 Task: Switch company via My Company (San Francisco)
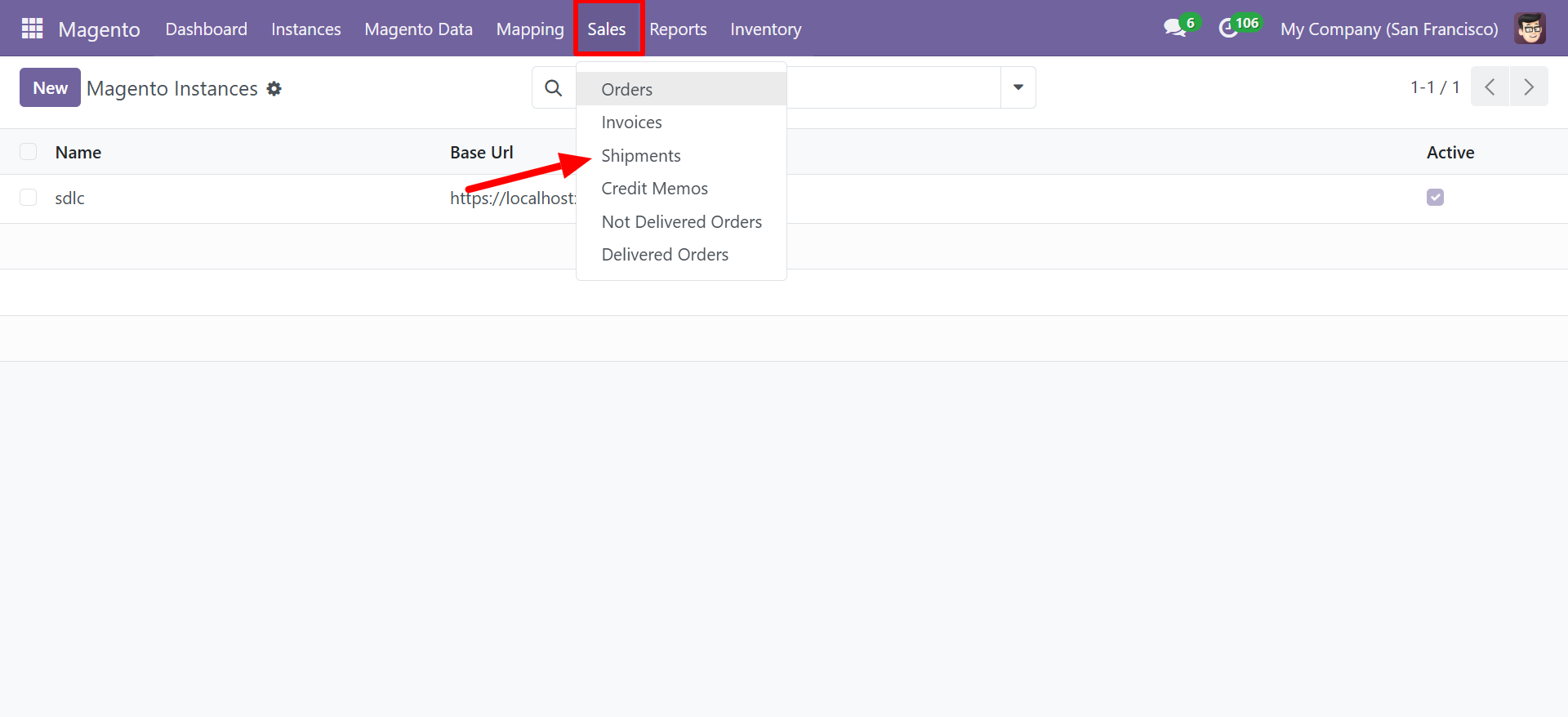1389,29
